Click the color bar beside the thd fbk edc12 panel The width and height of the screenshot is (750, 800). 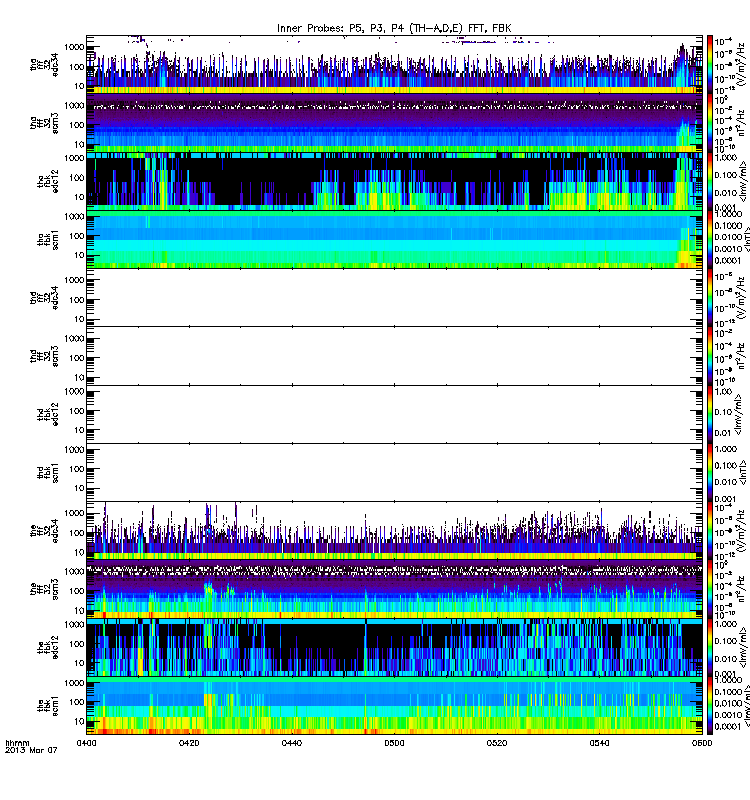pos(710,414)
